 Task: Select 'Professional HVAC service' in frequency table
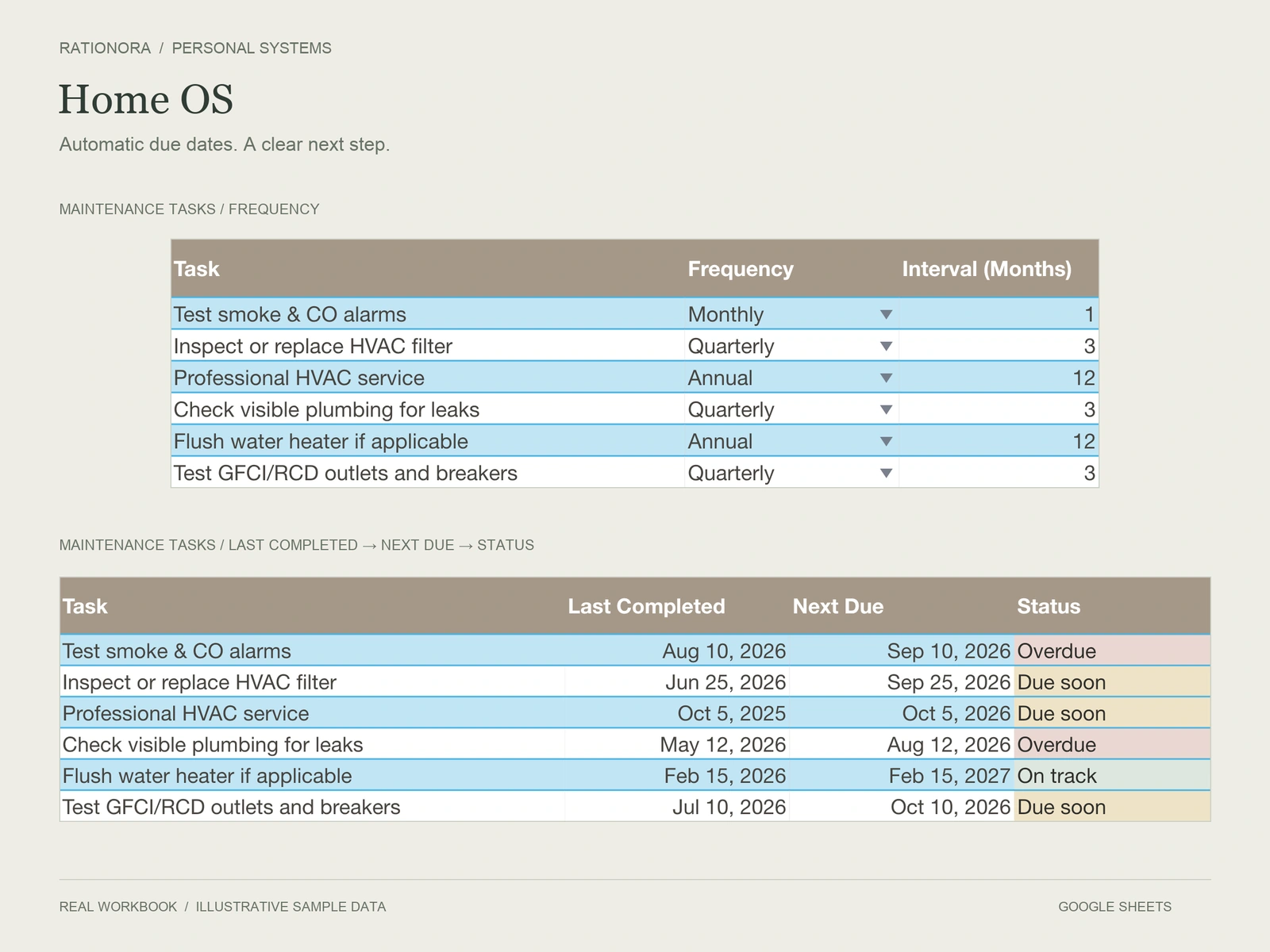pos(428,378)
